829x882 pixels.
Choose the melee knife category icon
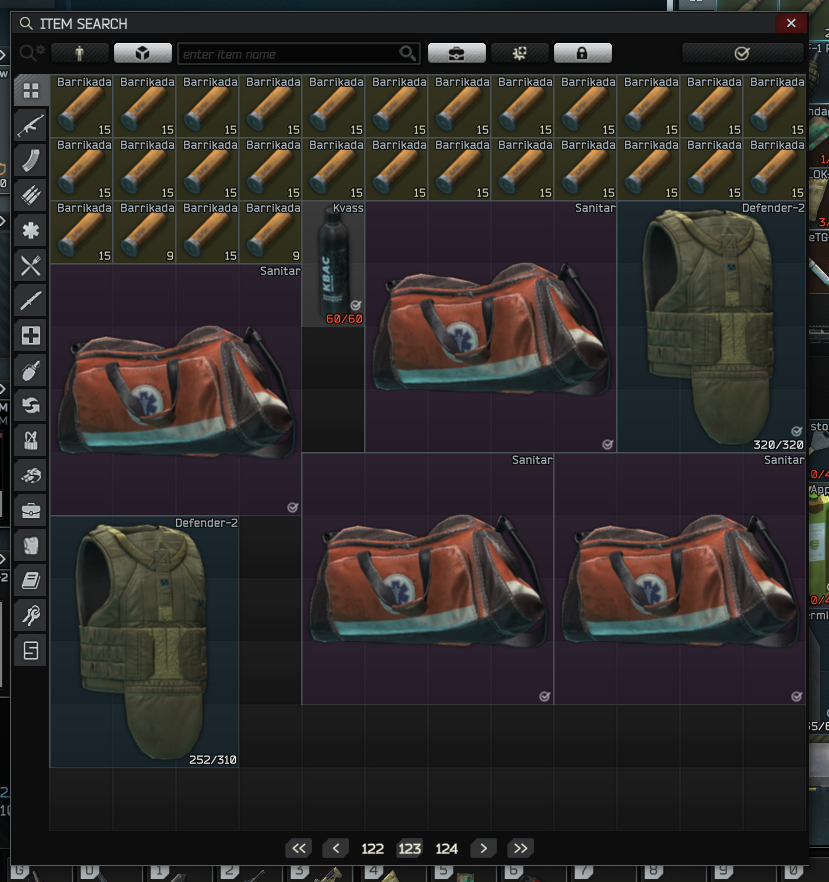(30, 300)
